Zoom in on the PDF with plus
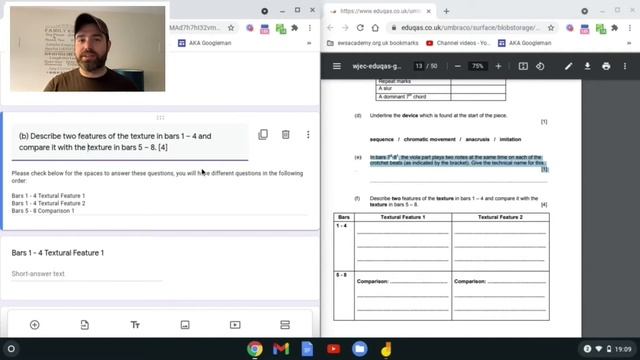Screen dimensions: 640x360 coord(498,66)
